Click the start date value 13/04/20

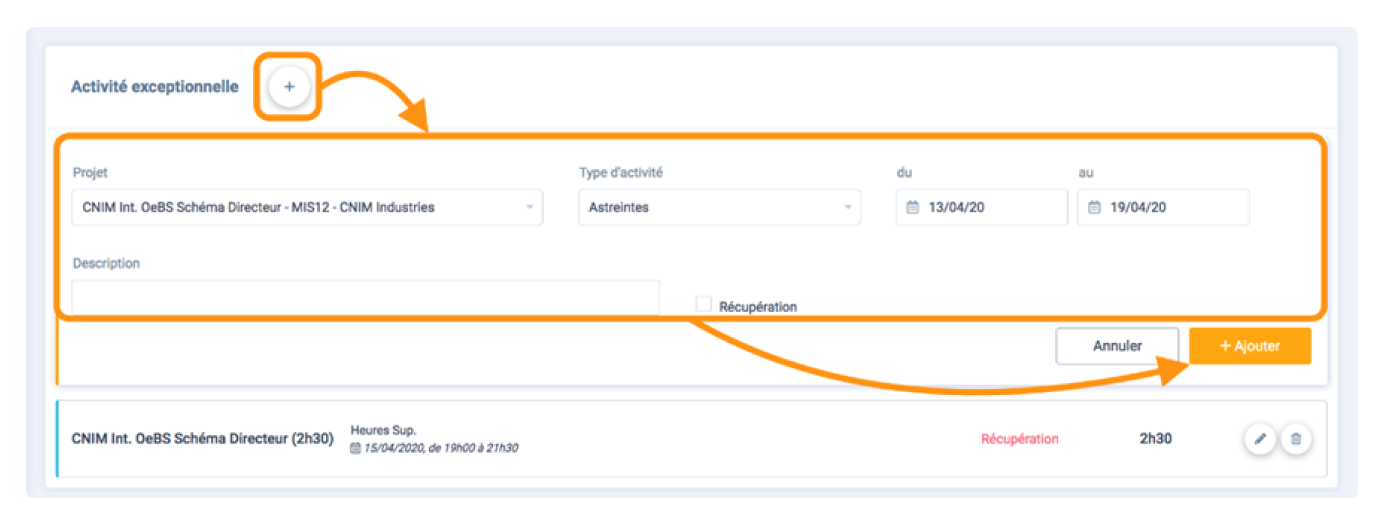point(957,208)
